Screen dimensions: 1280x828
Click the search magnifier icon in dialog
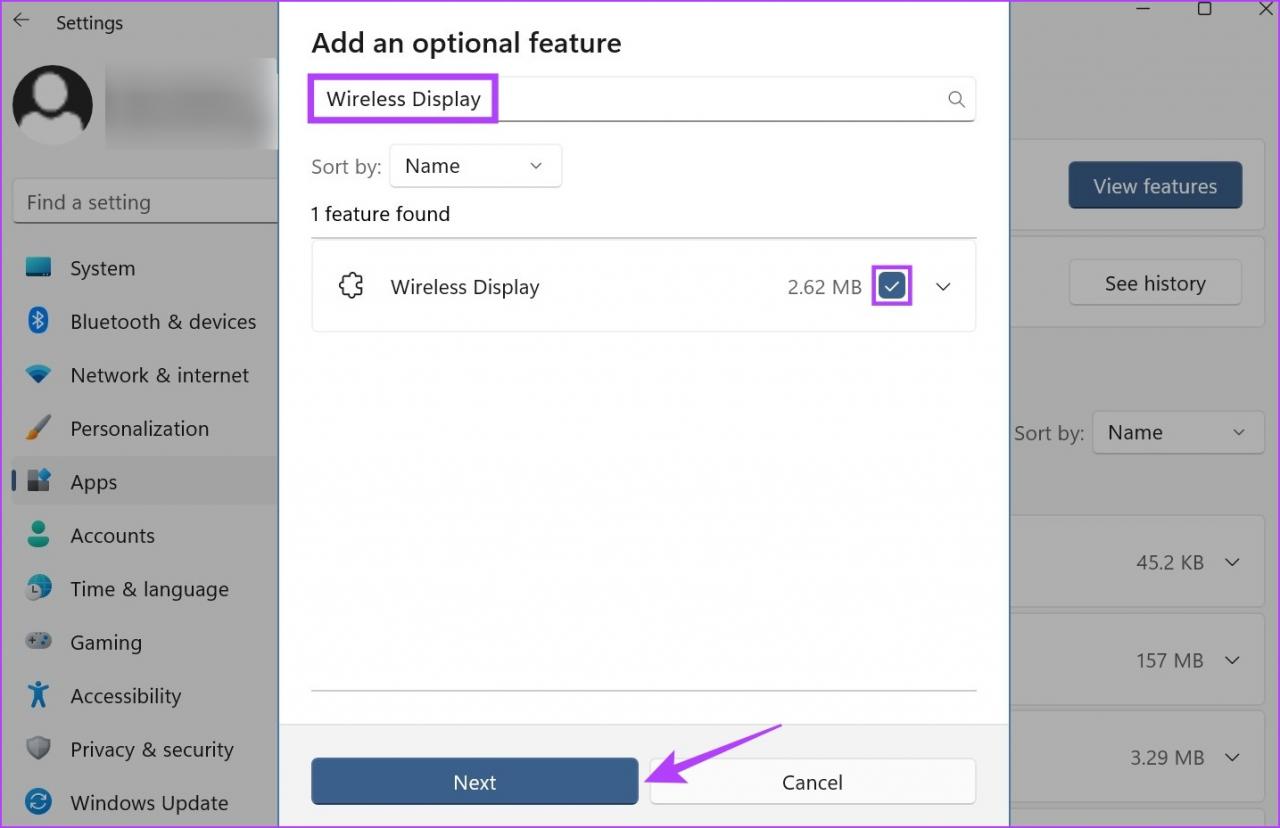tap(956, 99)
